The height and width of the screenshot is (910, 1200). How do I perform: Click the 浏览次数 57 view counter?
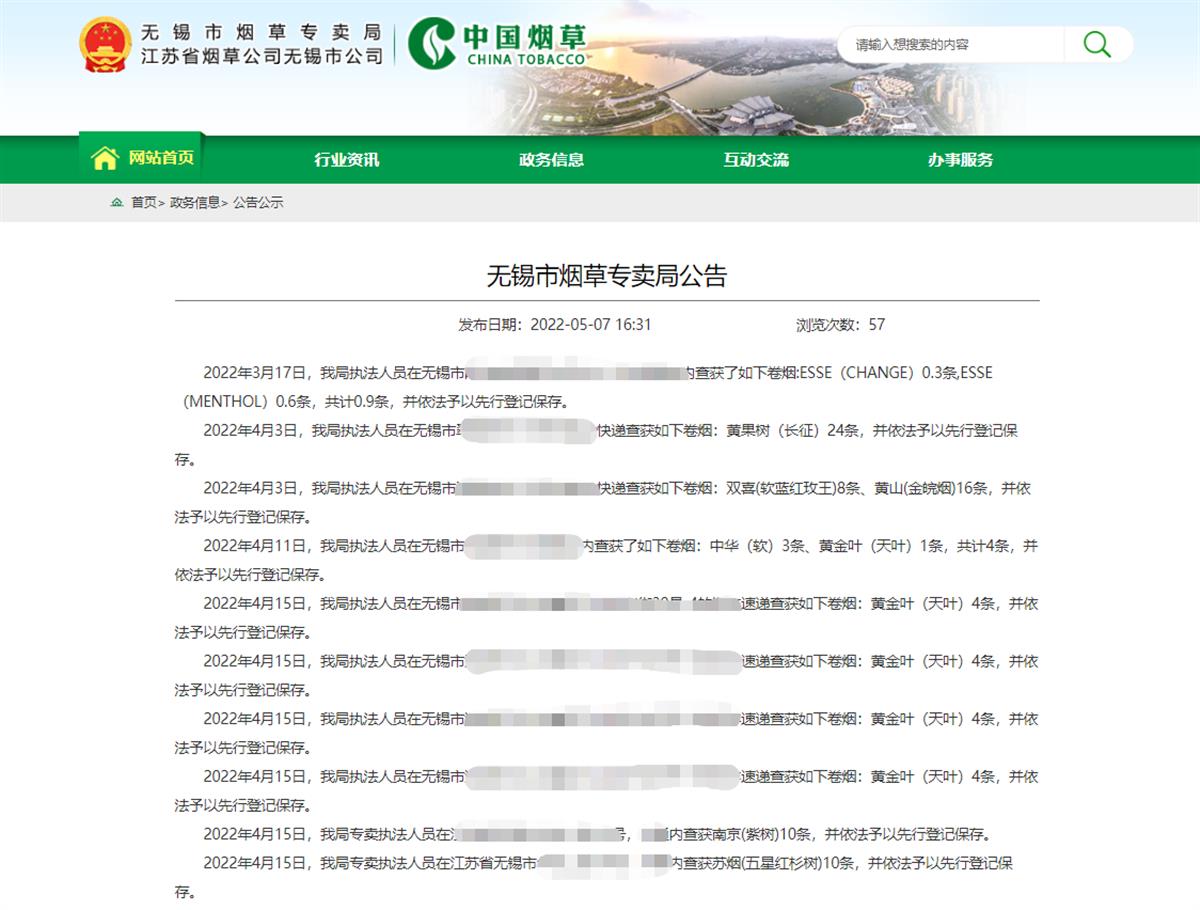[x=840, y=325]
